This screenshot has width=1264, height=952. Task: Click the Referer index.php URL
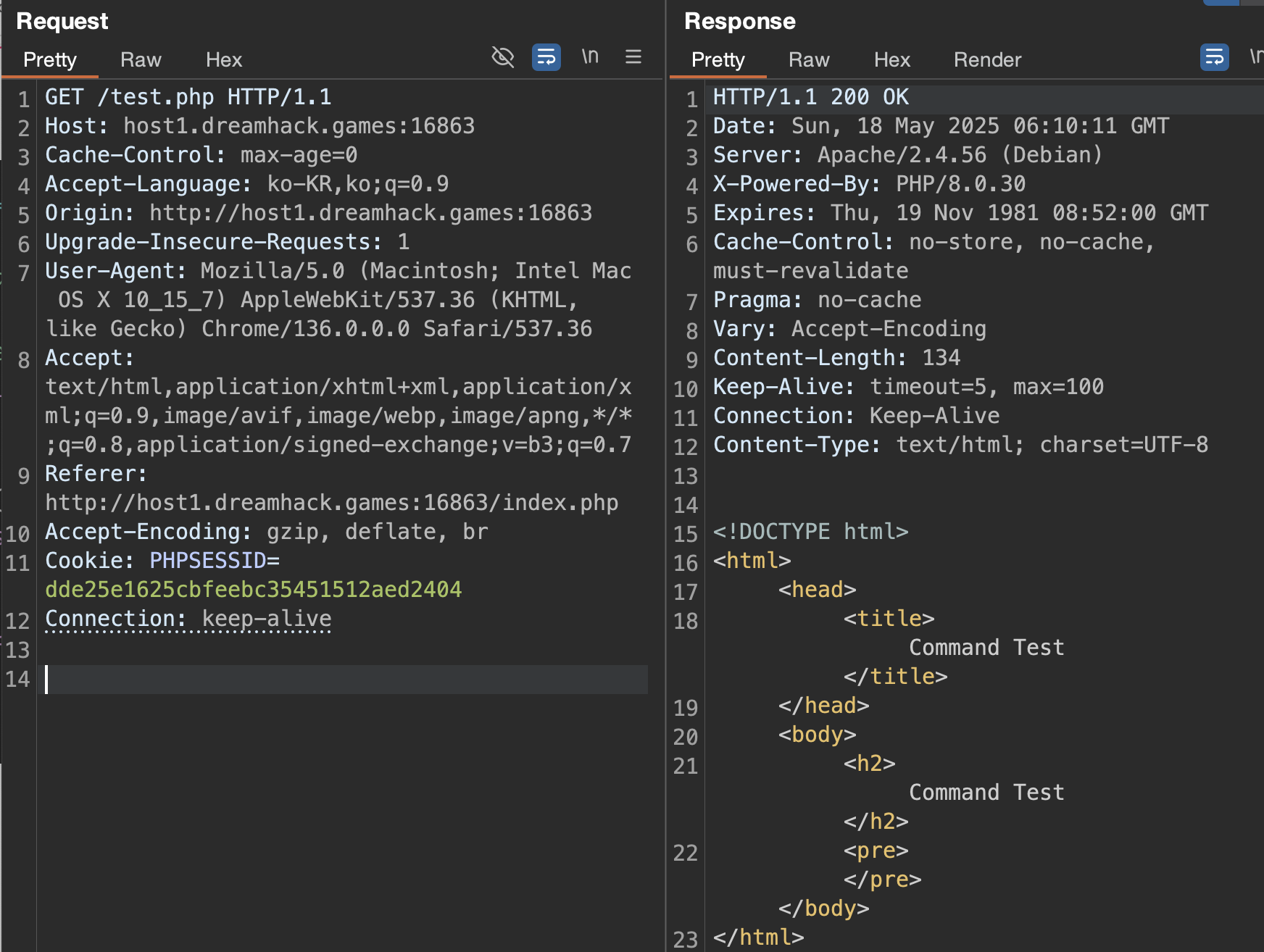tap(331, 503)
